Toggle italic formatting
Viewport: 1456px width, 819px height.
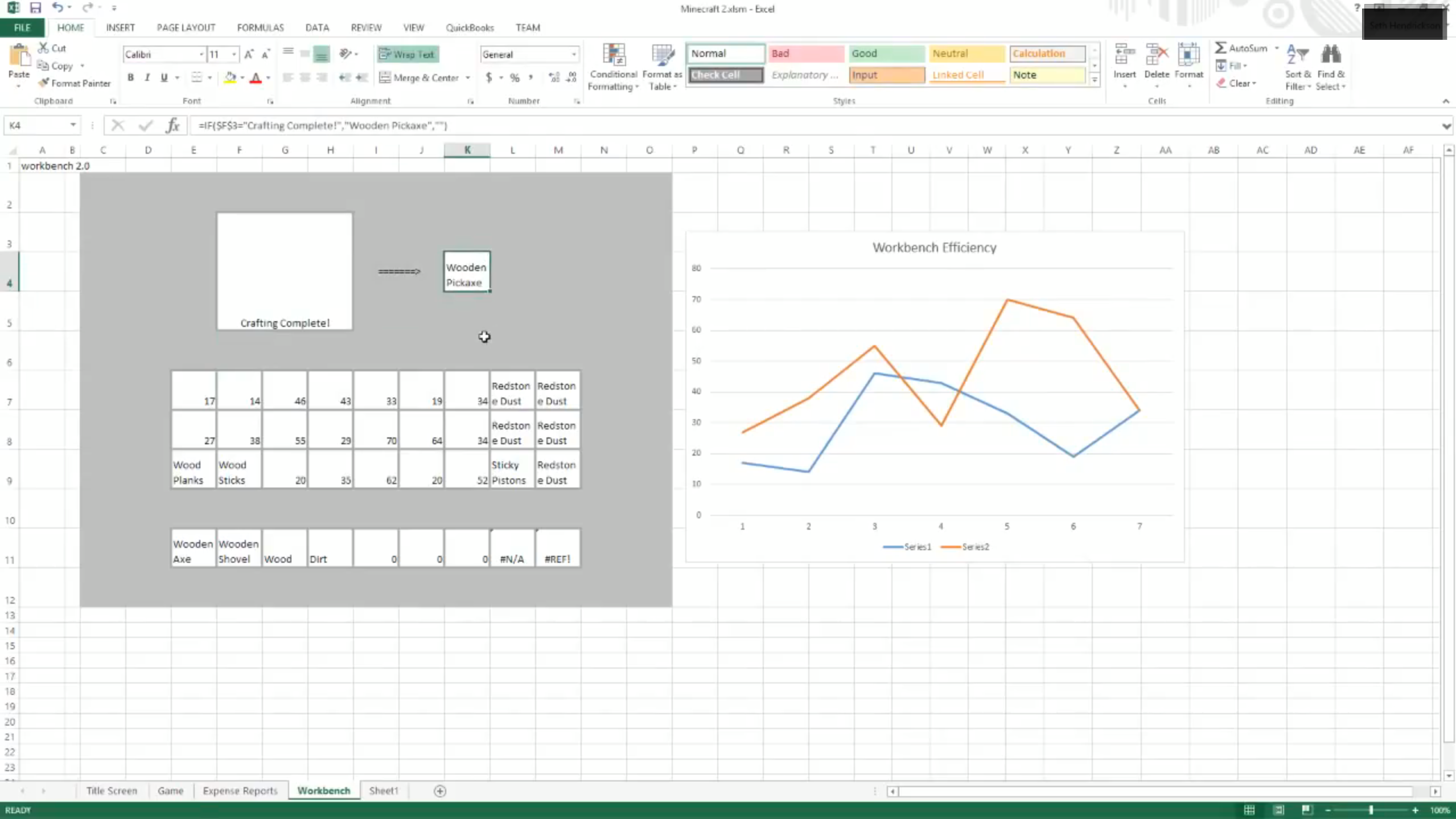click(147, 77)
